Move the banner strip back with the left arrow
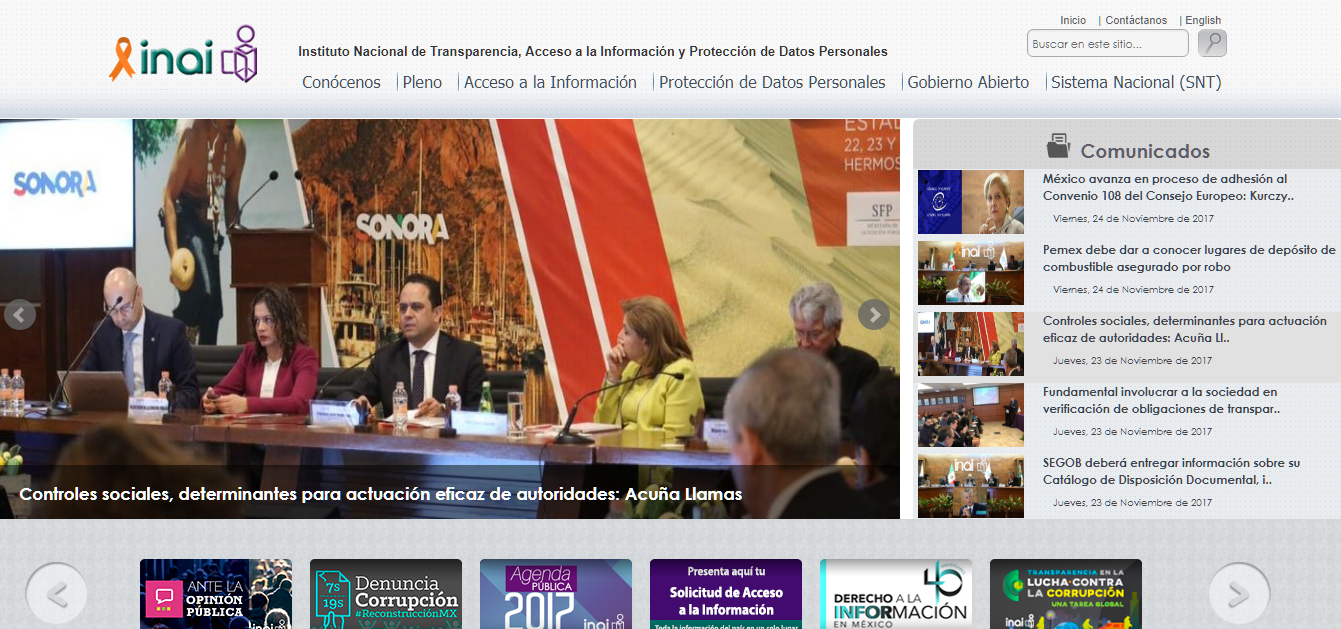This screenshot has width=1341, height=629. [57, 595]
